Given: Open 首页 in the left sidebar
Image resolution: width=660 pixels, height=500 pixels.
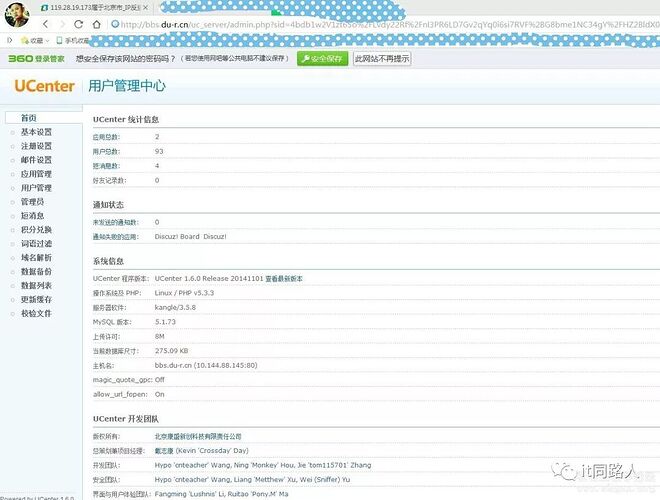Looking at the screenshot, I should [x=30, y=119].
